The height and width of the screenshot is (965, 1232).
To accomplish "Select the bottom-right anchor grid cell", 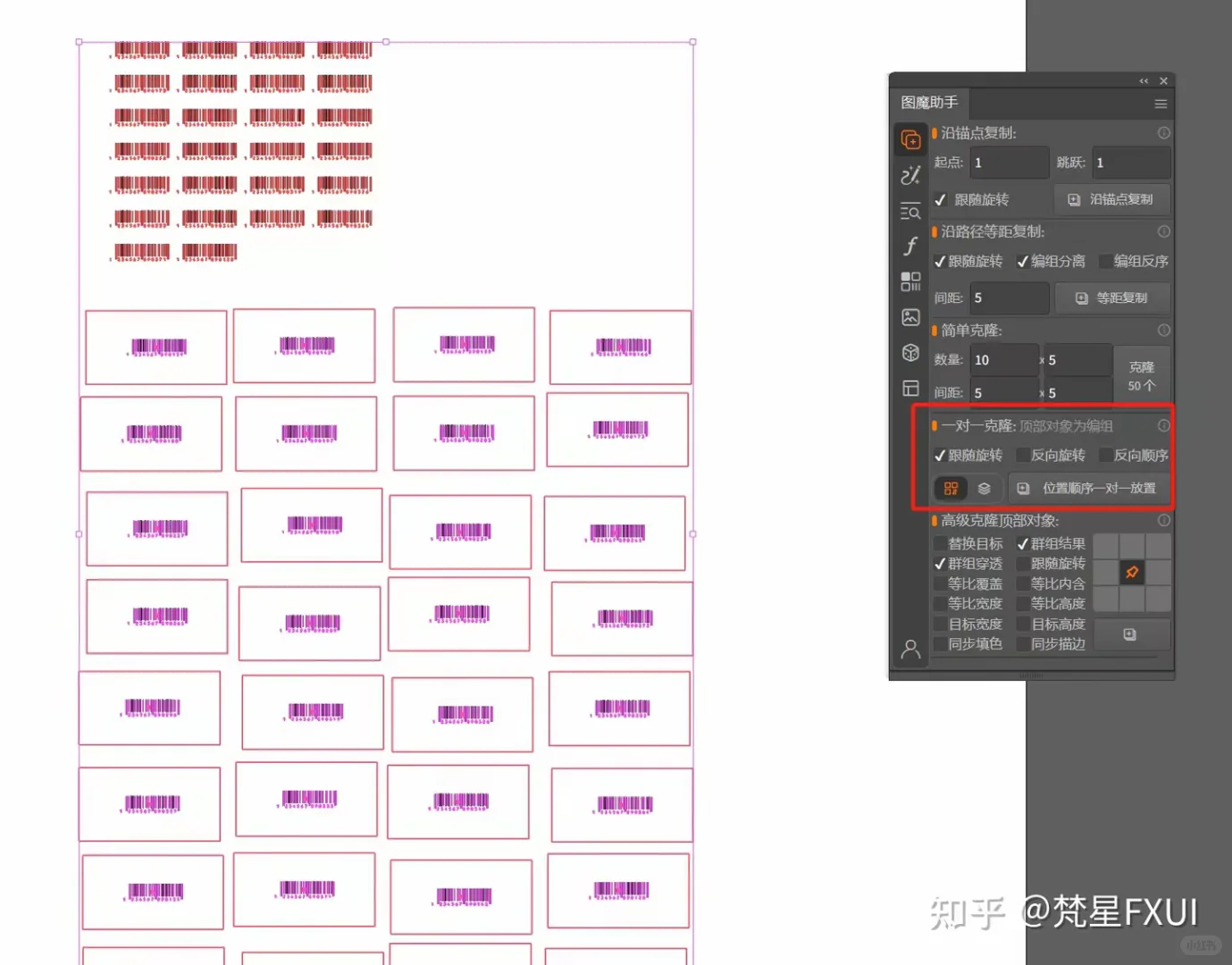I will [1158, 598].
